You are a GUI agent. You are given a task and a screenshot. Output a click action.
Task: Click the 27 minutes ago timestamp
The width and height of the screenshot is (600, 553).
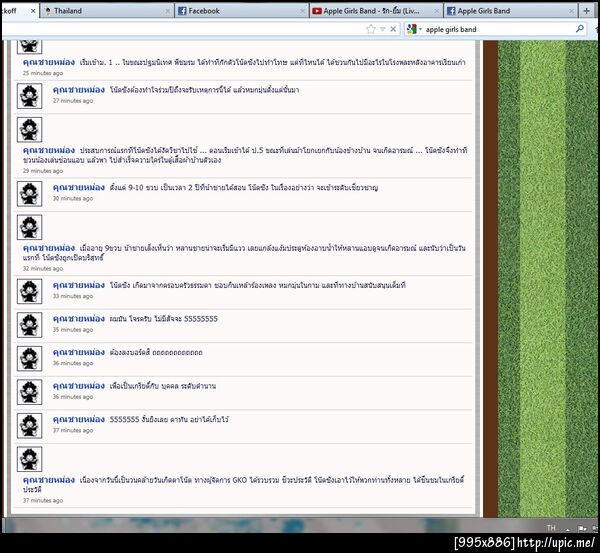pos(73,101)
